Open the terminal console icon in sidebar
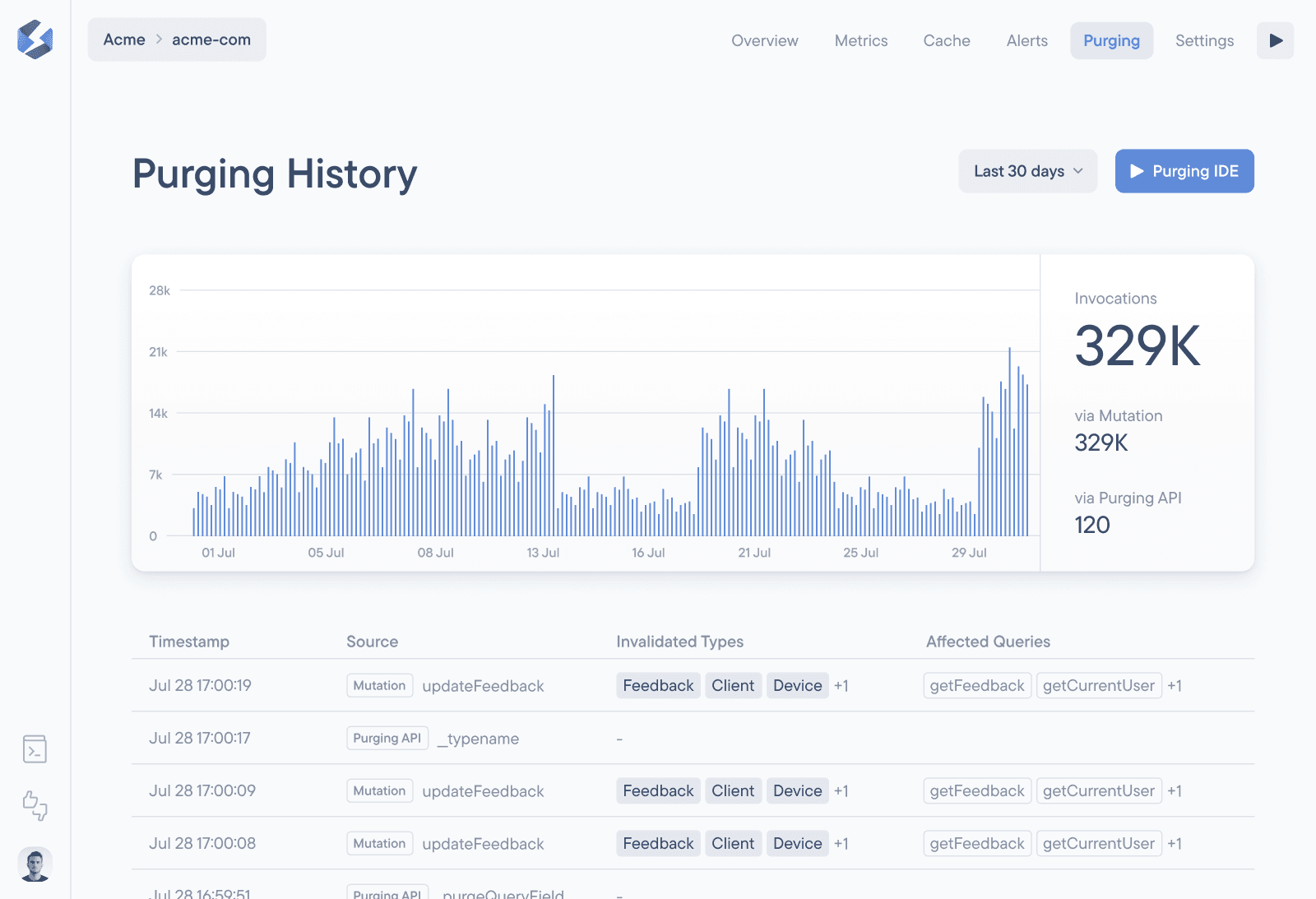 coord(35,749)
